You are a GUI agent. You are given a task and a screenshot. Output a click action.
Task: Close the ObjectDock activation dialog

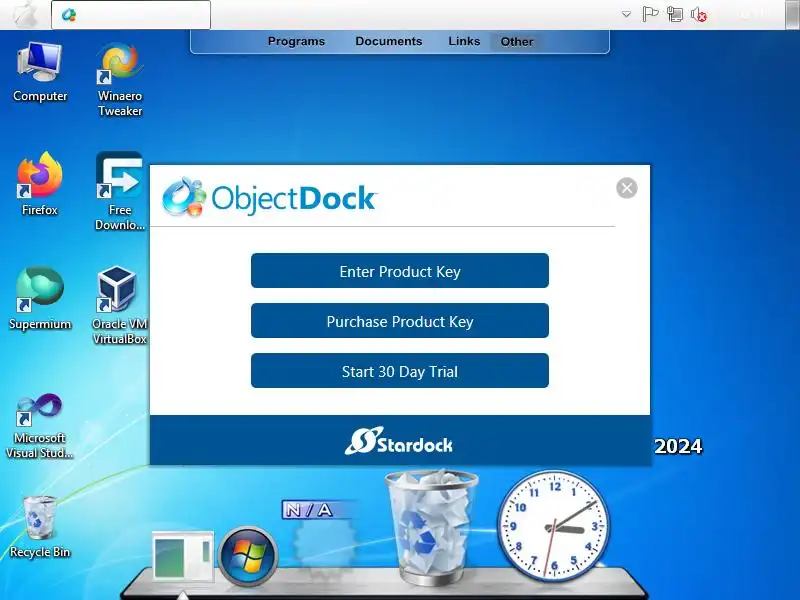point(627,188)
